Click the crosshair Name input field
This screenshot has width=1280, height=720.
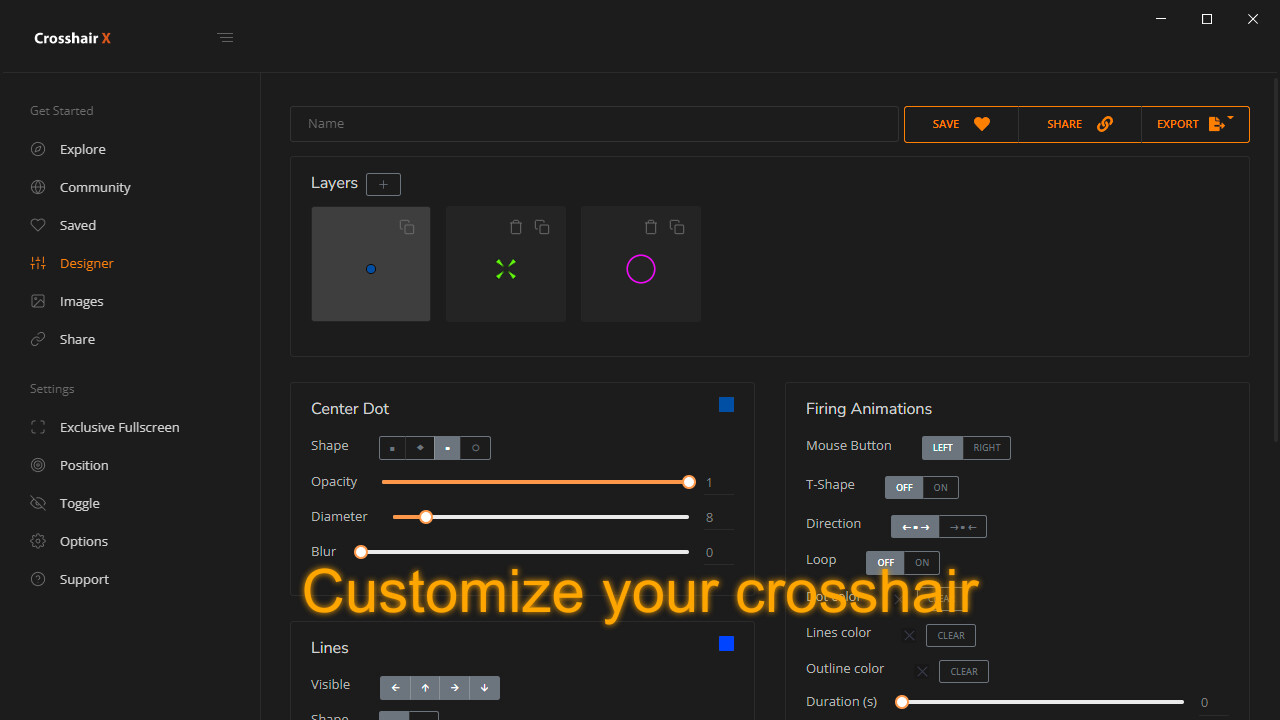[594, 124]
